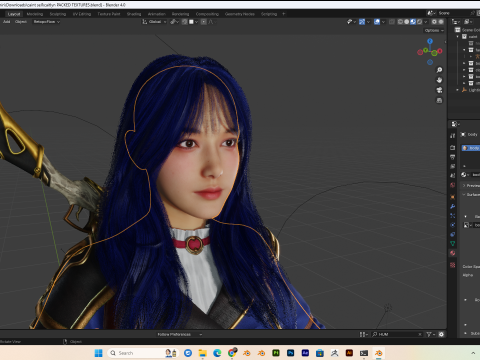This screenshot has width=480, height=360.
Task: Toggle X-ray mode
Action: 392,22
